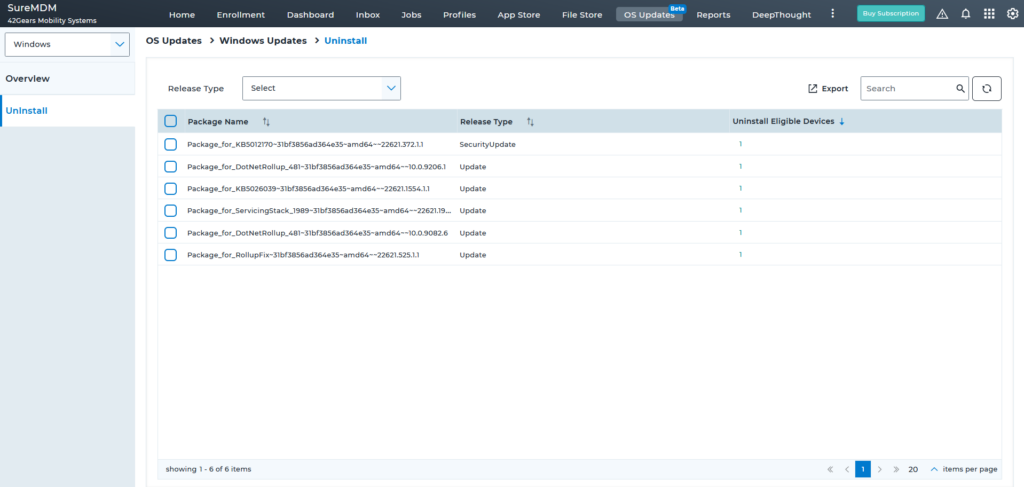Sort by the Release Type column arrows
The height and width of the screenshot is (487, 1024).
pos(530,121)
